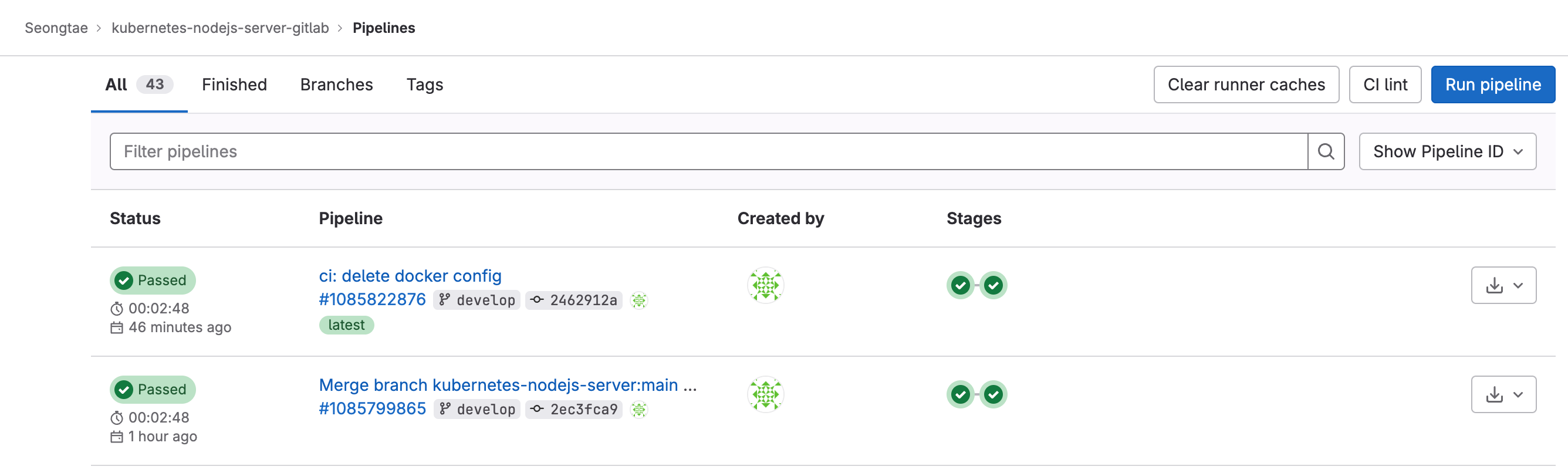This screenshot has width=1568, height=473.
Task: Open creator avatar for 'ci: delete docker config' pipeline
Action: click(765, 285)
